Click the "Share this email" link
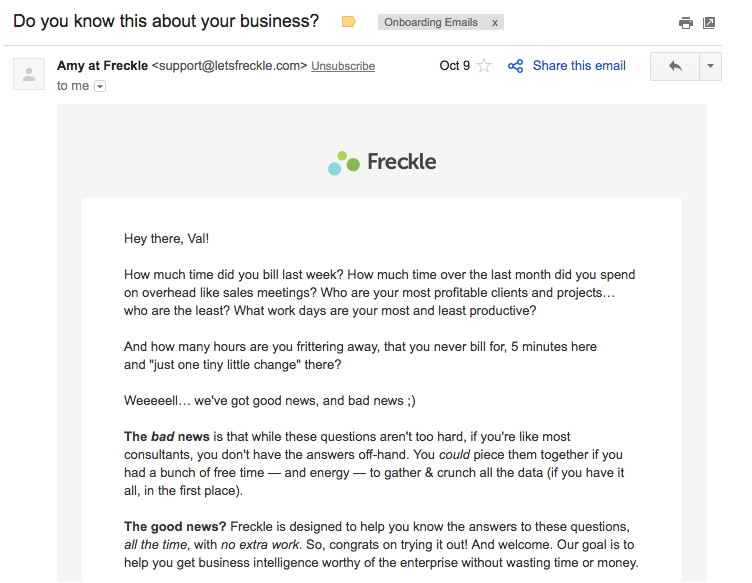Viewport: 752px width, 583px height. coord(579,66)
